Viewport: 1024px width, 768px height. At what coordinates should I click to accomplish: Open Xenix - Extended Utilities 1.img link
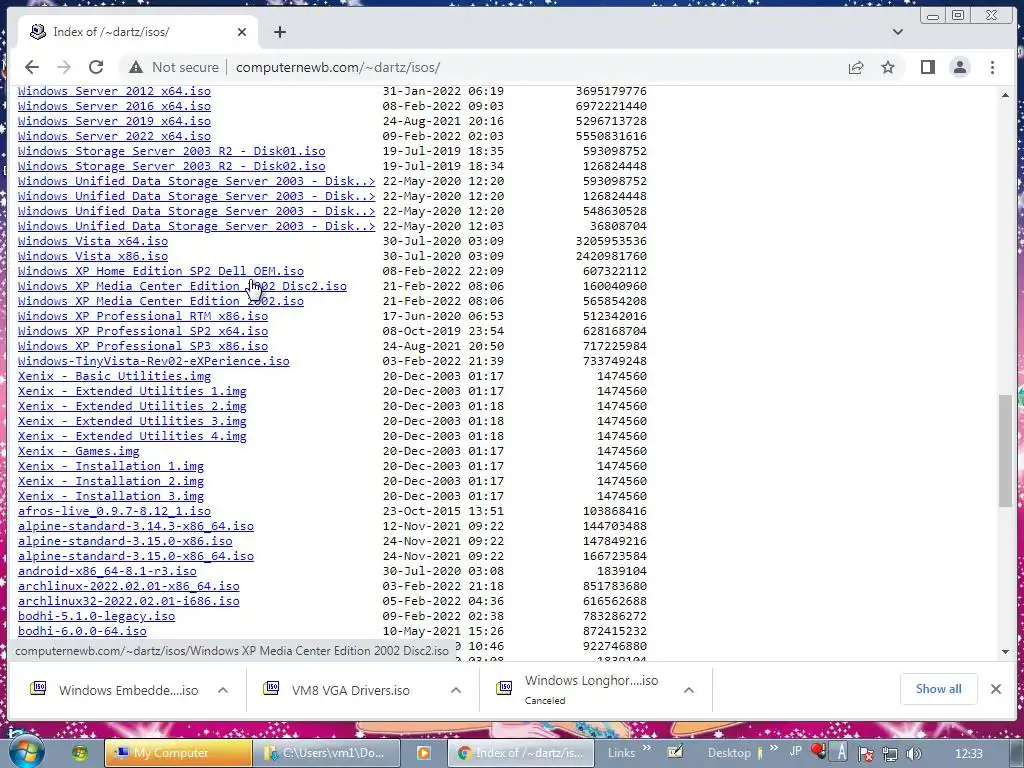click(x=132, y=391)
